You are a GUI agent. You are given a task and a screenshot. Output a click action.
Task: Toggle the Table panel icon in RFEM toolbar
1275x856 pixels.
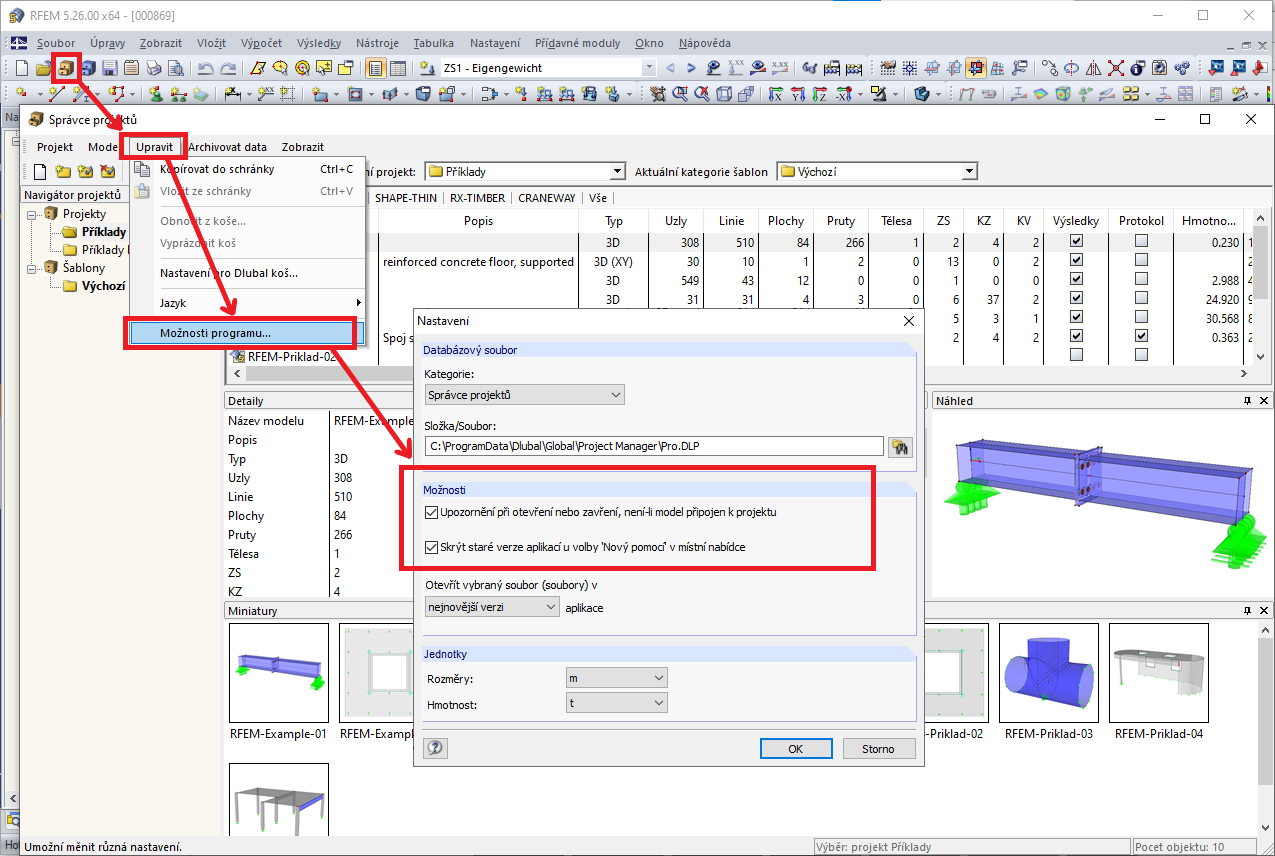click(x=398, y=68)
